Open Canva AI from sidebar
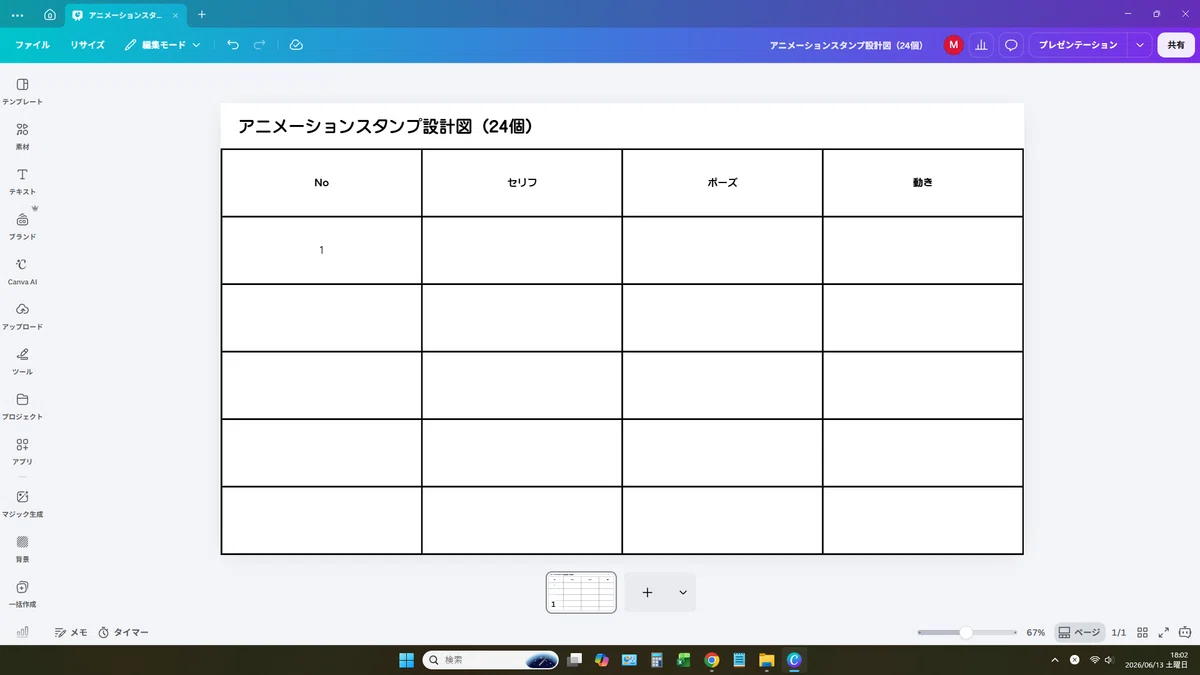 click(x=22, y=271)
